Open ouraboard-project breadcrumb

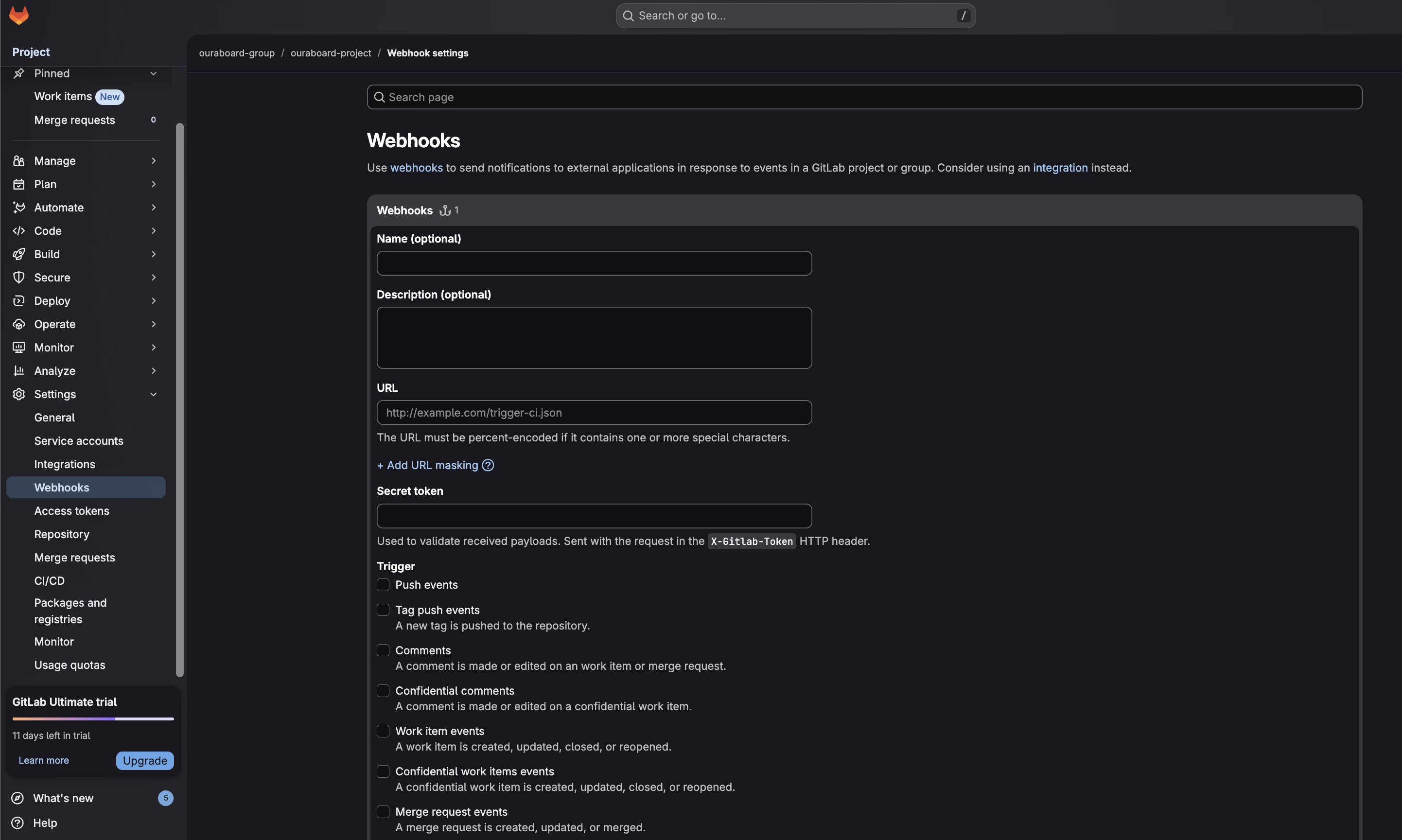point(331,53)
